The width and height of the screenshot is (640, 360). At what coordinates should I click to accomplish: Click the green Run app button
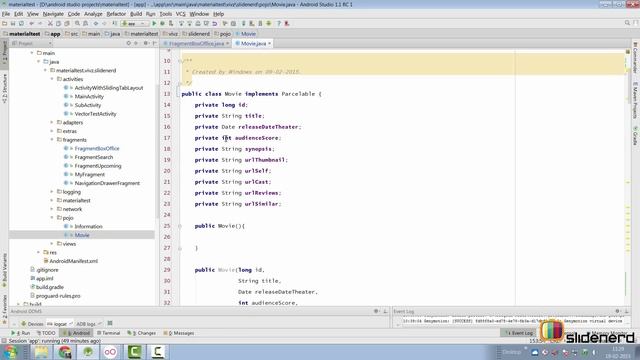pyautogui.click(x=154, y=24)
